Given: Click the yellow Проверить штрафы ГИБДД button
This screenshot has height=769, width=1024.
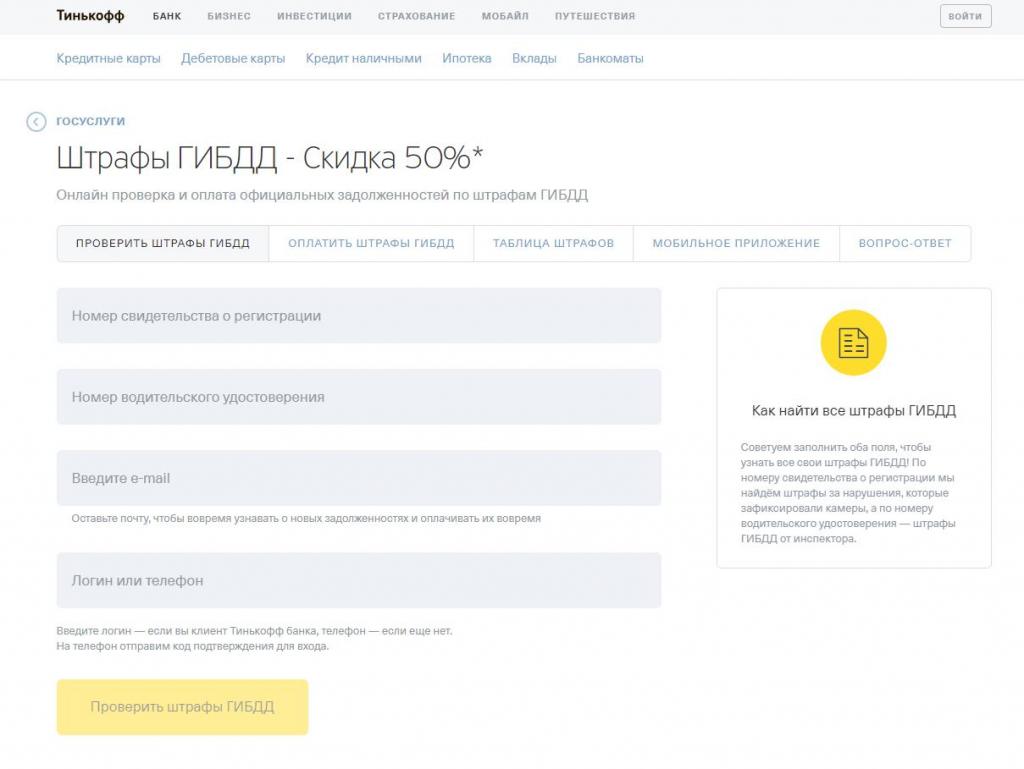Looking at the screenshot, I should coord(182,707).
